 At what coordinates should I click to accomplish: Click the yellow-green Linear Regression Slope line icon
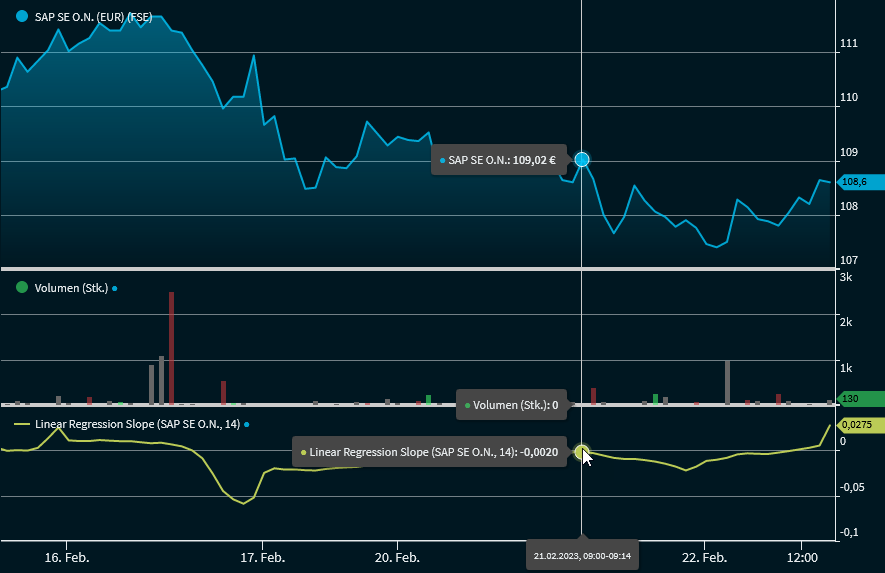[22, 424]
